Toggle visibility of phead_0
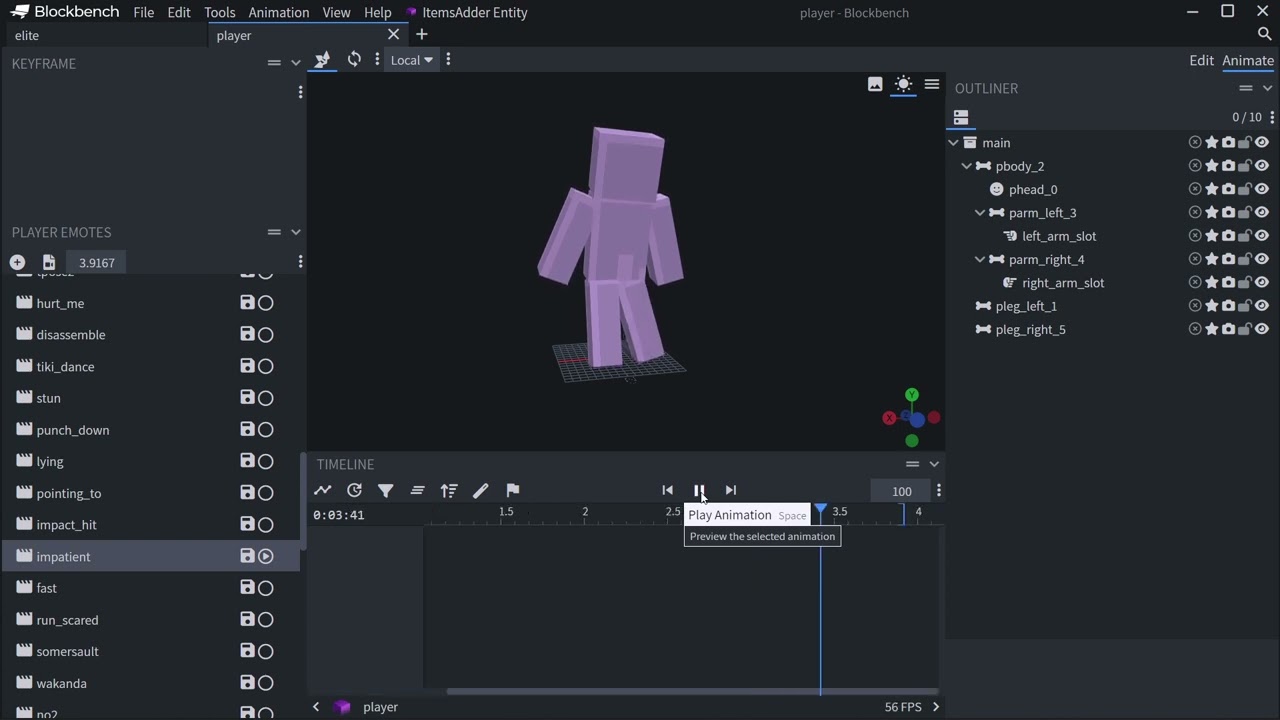Screen dimensions: 1280x720 [1262, 189]
